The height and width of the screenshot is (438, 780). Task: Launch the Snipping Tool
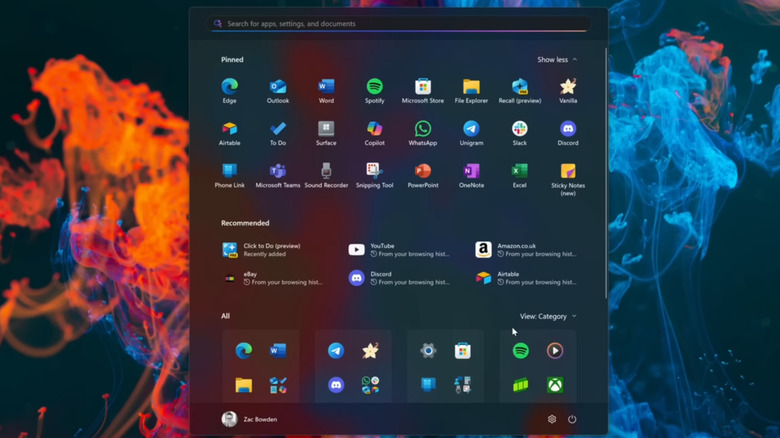[375, 175]
